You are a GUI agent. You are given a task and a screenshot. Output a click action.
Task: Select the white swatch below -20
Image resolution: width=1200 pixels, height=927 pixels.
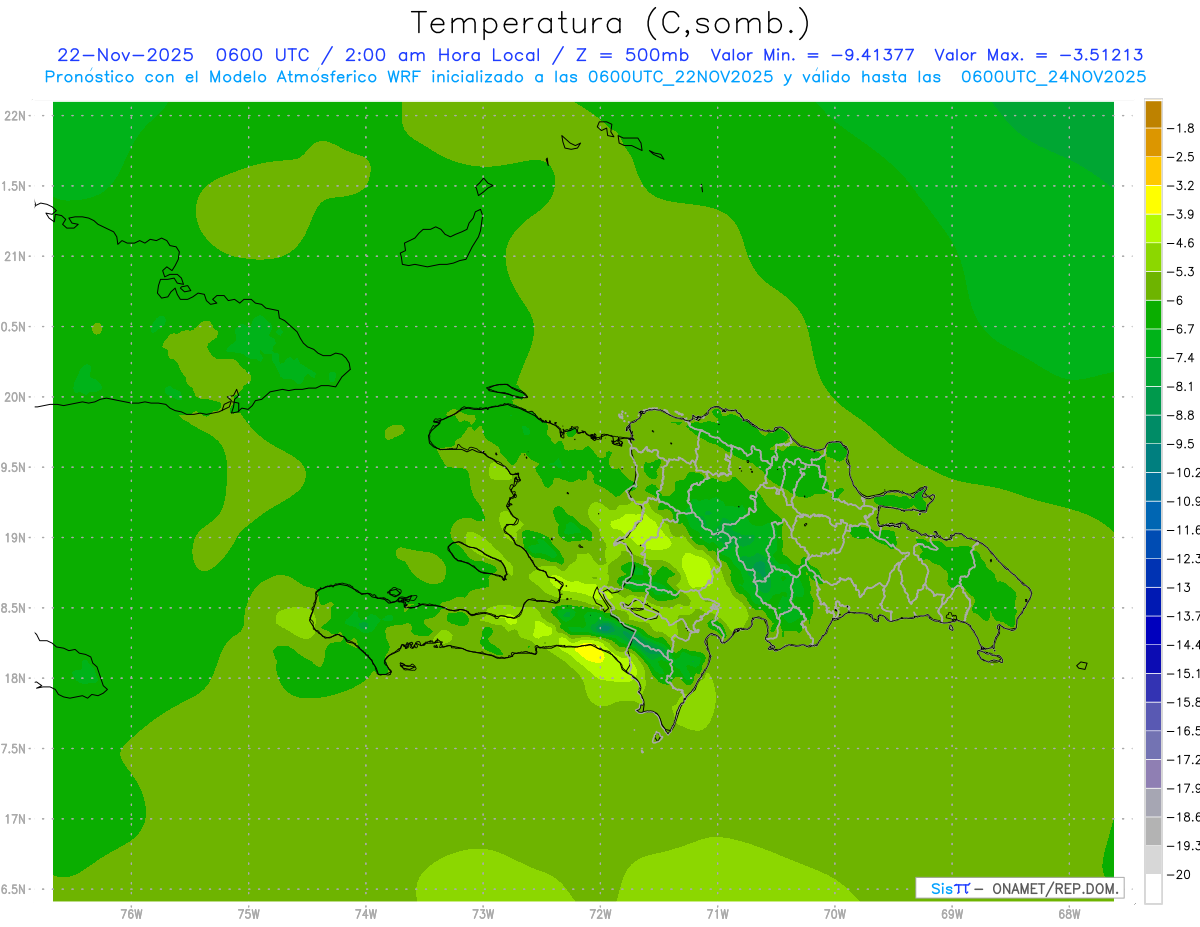(x=1153, y=889)
